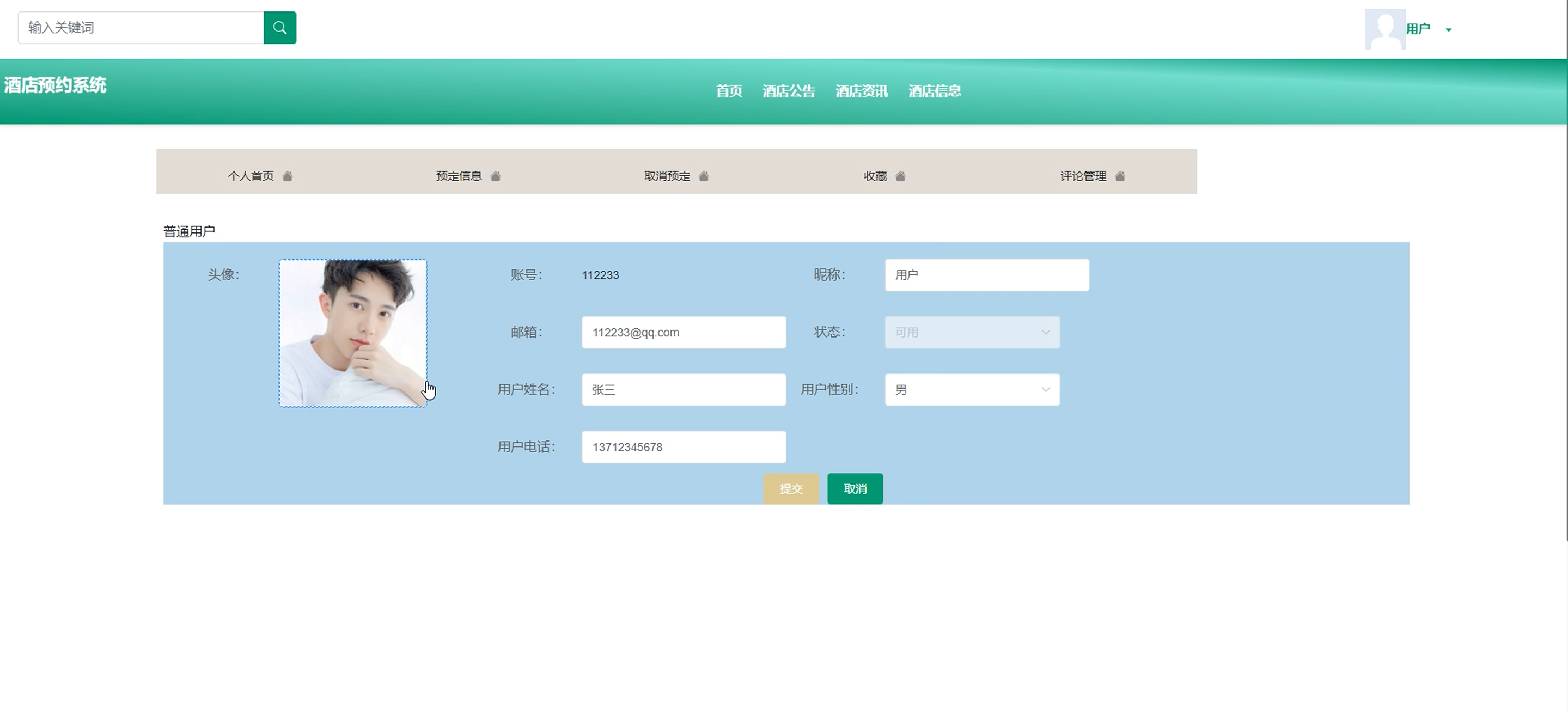
Task: Click home icon beside 预定信息
Action: click(496, 176)
